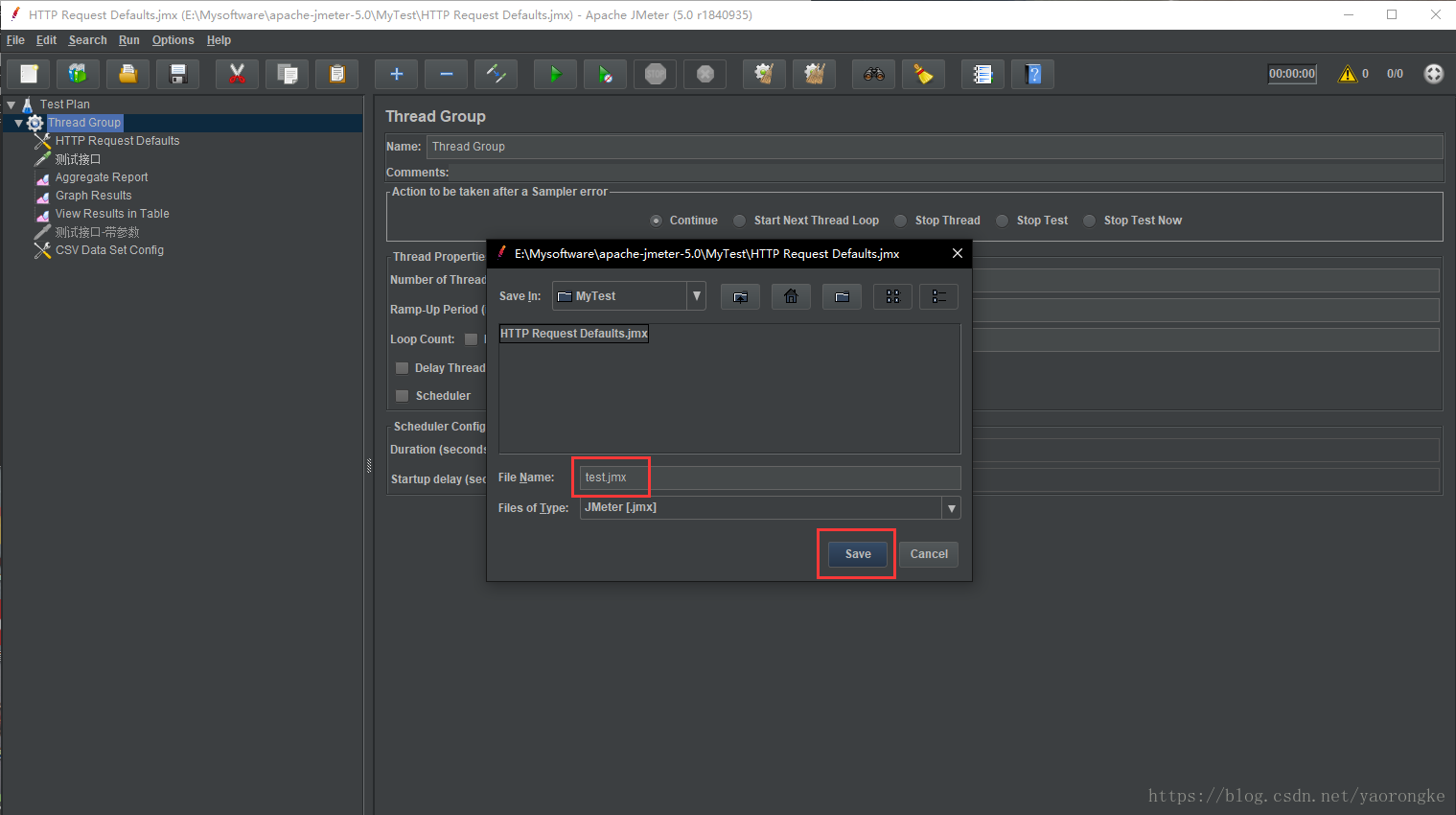The image size is (1456, 815).
Task: Select the Stop Thread radio button
Action: pyautogui.click(x=900, y=221)
